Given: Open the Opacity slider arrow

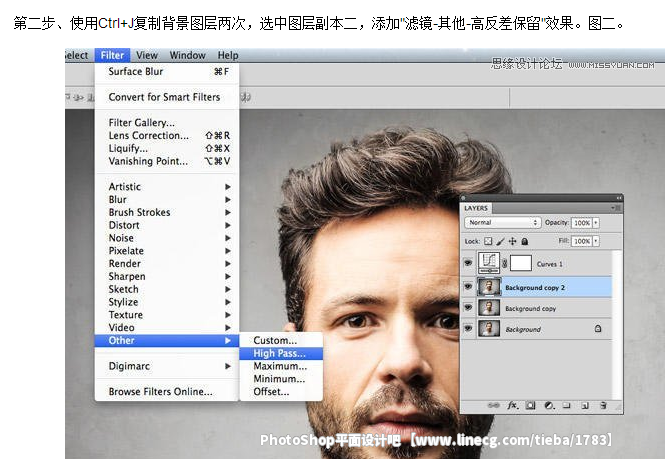Looking at the screenshot, I should tap(596, 222).
